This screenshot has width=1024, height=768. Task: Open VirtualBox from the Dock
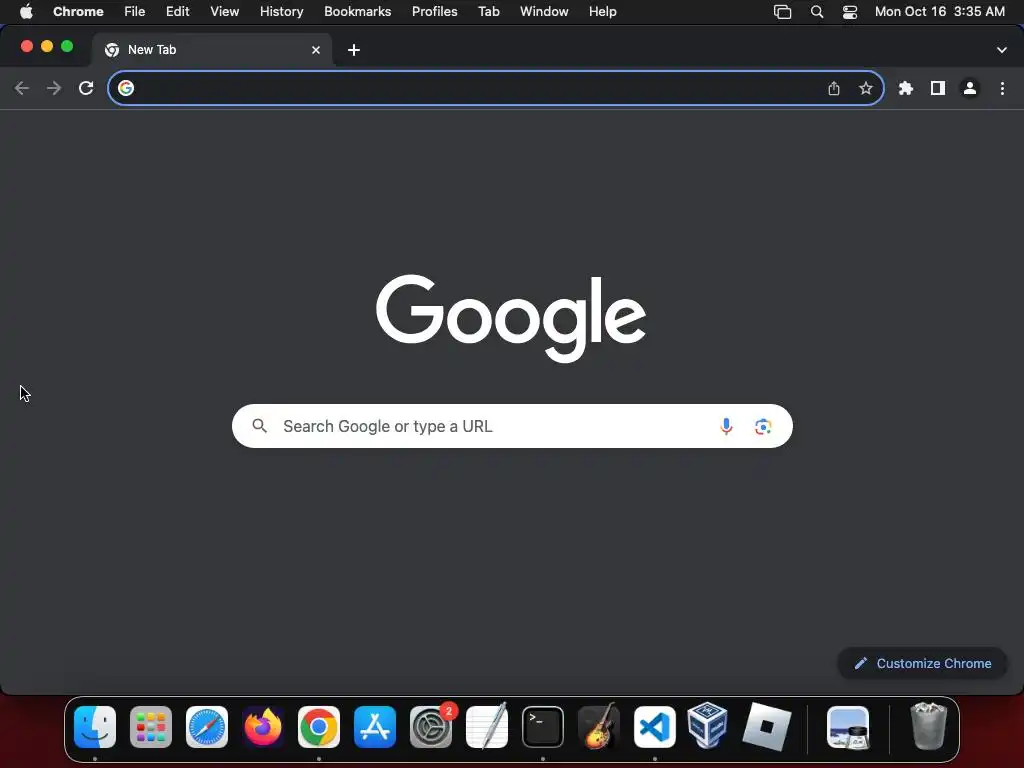point(708,725)
